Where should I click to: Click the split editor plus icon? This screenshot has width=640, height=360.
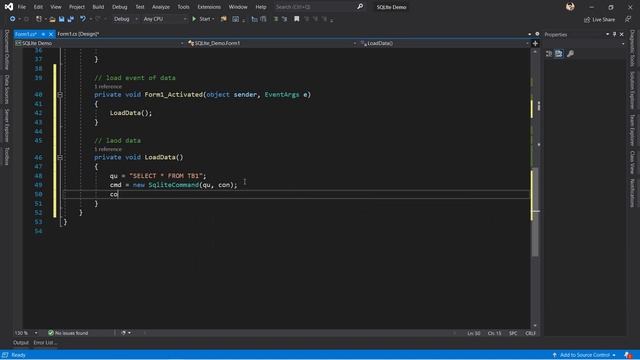(535, 43)
